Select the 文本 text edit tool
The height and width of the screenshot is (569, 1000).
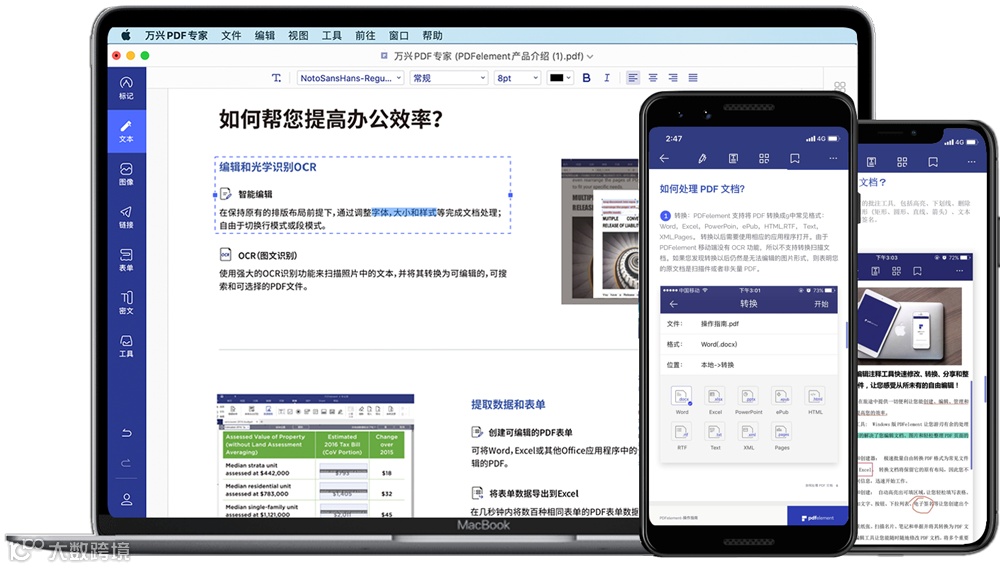pos(126,131)
